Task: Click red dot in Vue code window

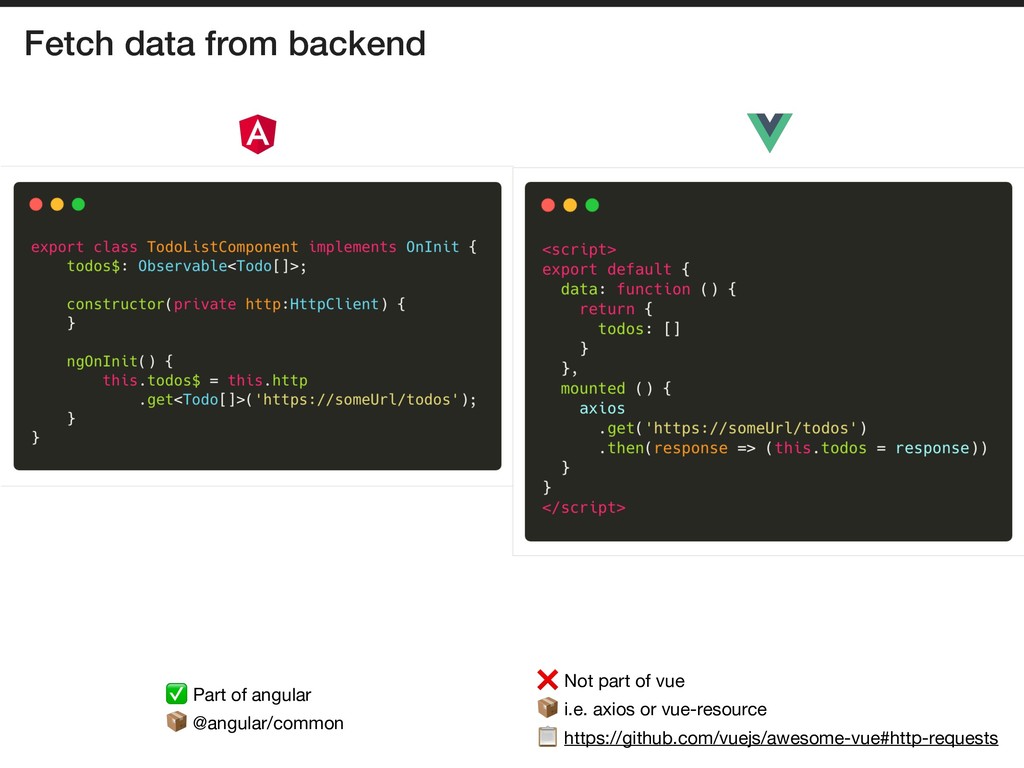Action: [x=548, y=205]
